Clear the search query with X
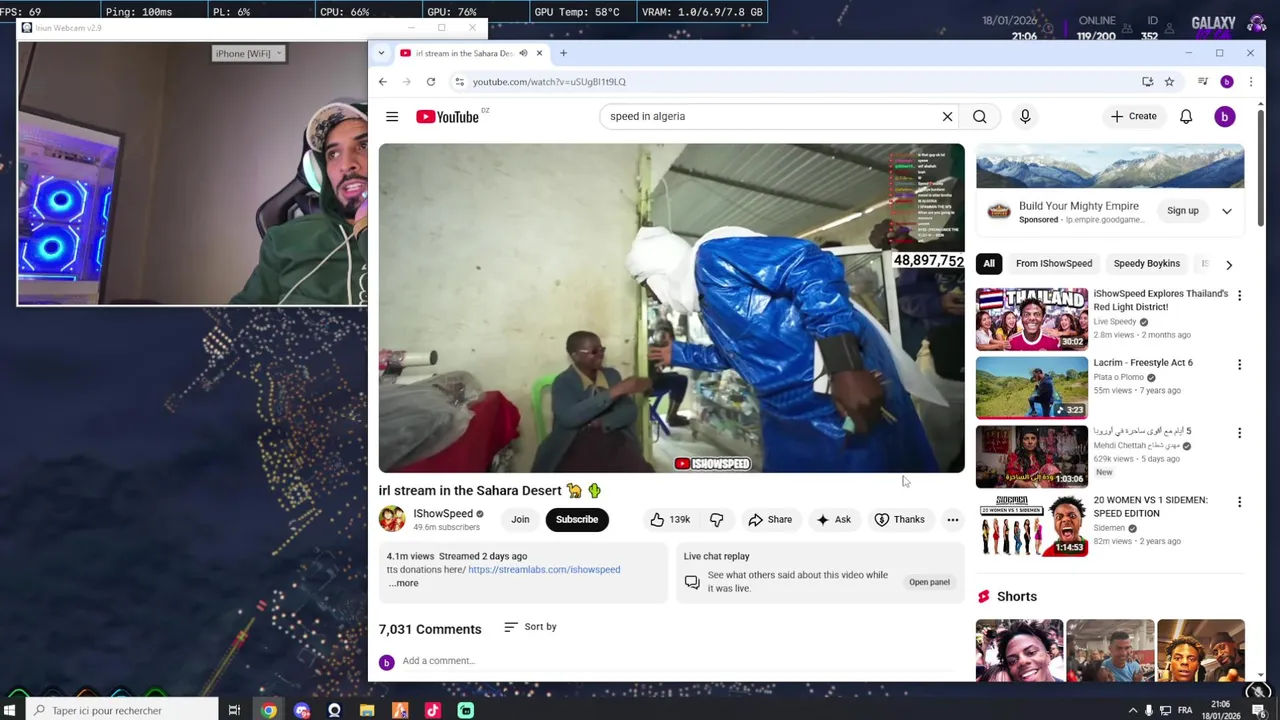Viewport: 1280px width, 720px height. [947, 117]
